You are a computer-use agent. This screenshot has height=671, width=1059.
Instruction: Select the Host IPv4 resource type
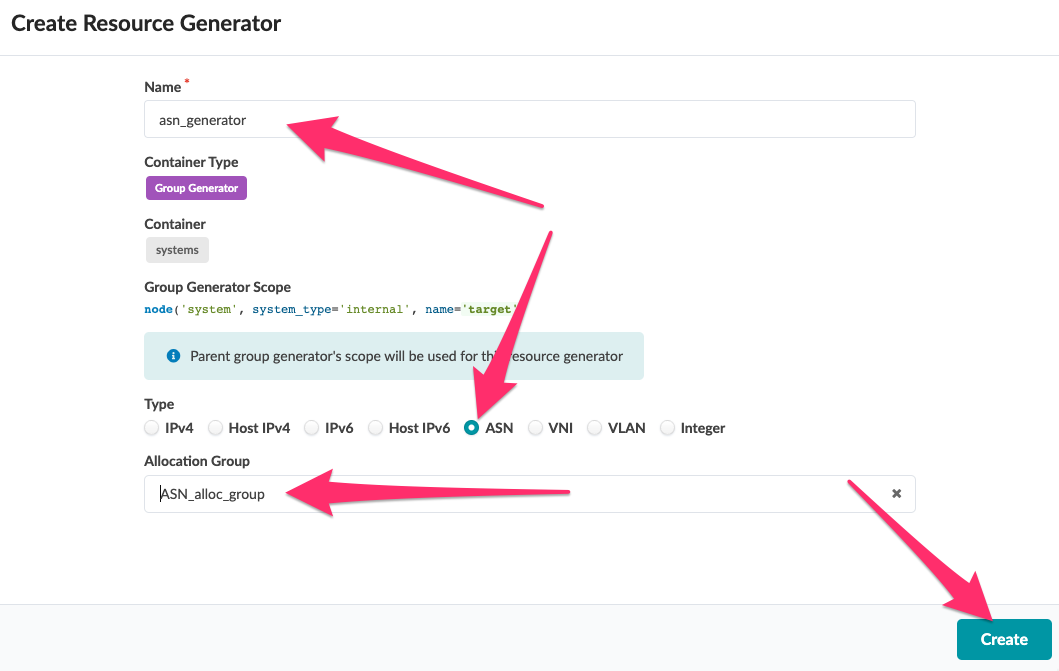point(215,427)
